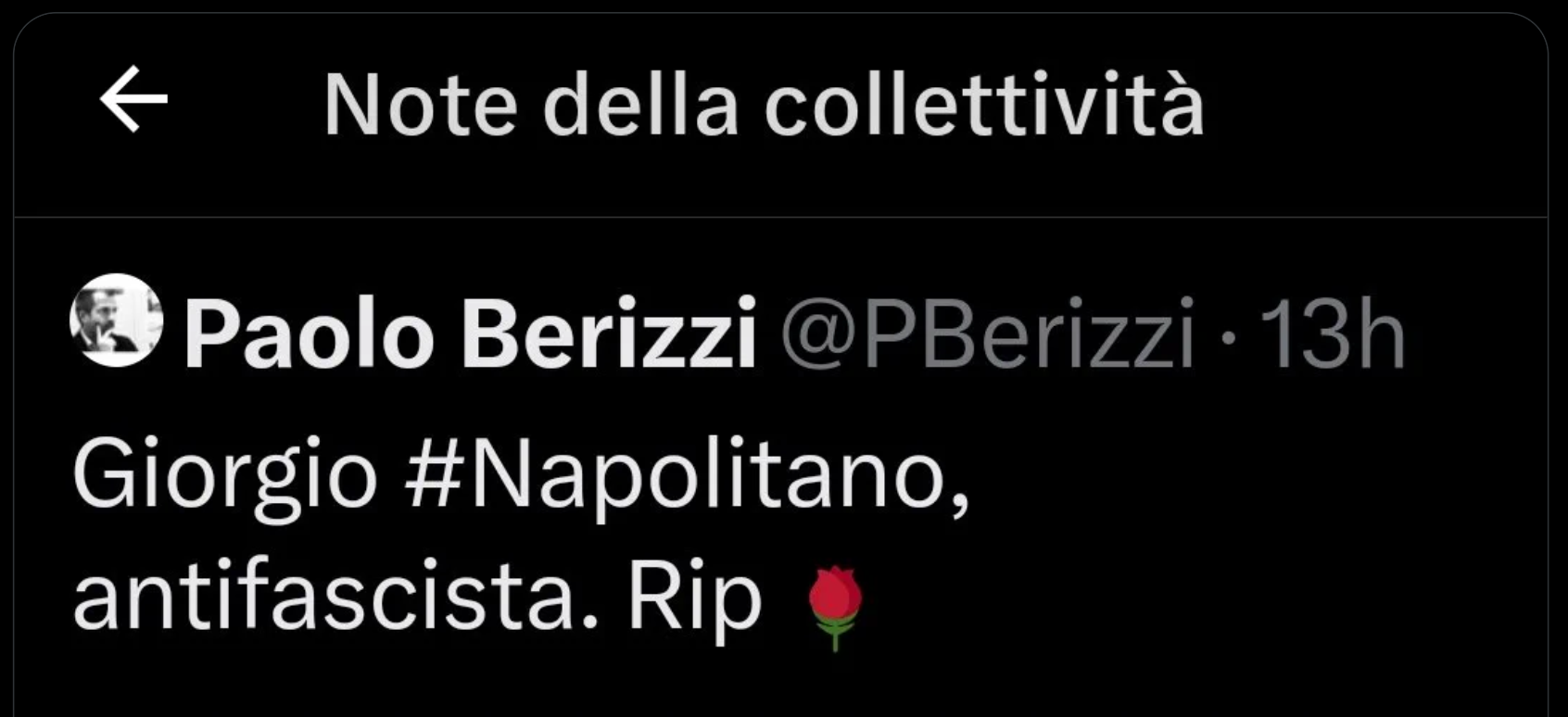Click the red rose emoji
This screenshot has height=717, width=1568.
pos(835,607)
